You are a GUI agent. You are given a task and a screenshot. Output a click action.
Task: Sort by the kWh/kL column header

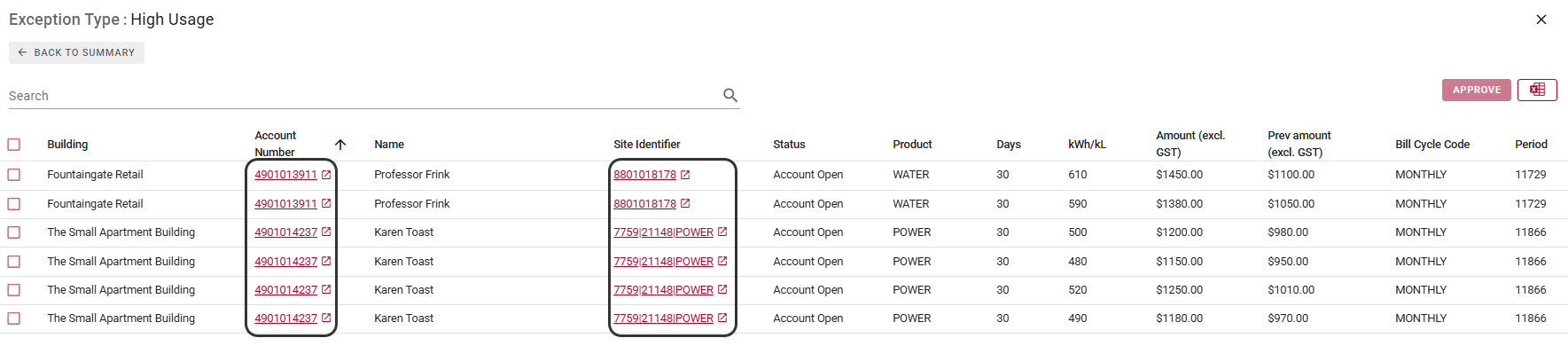[1087, 145]
